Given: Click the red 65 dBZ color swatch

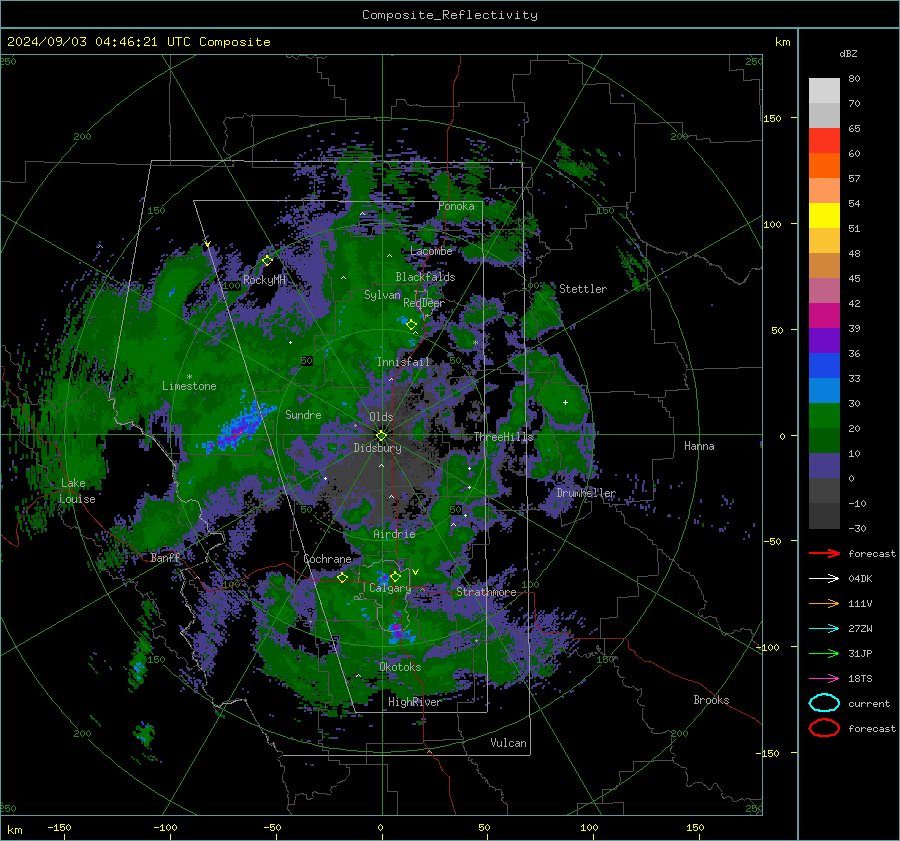Looking at the screenshot, I should click(x=824, y=140).
